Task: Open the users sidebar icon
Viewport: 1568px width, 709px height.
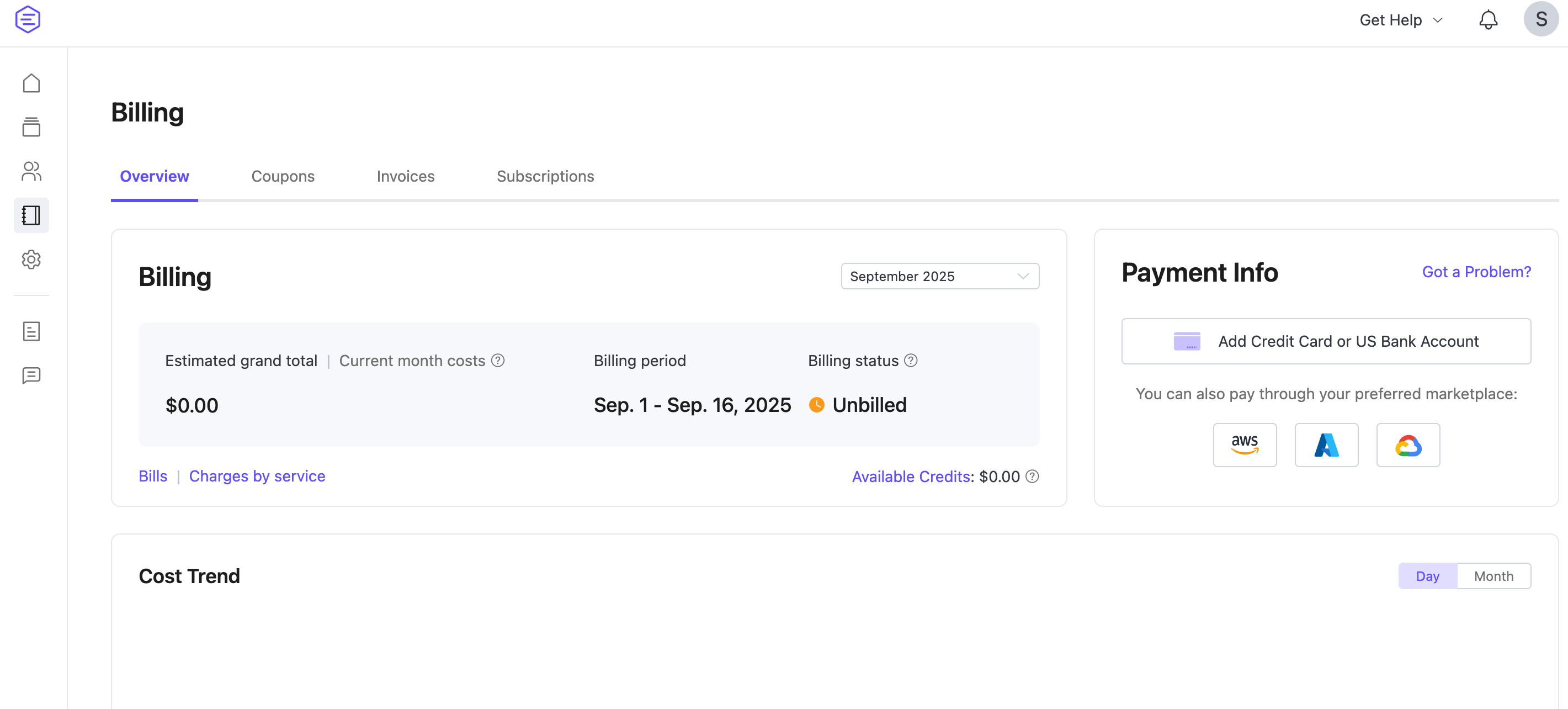Action: click(31, 171)
